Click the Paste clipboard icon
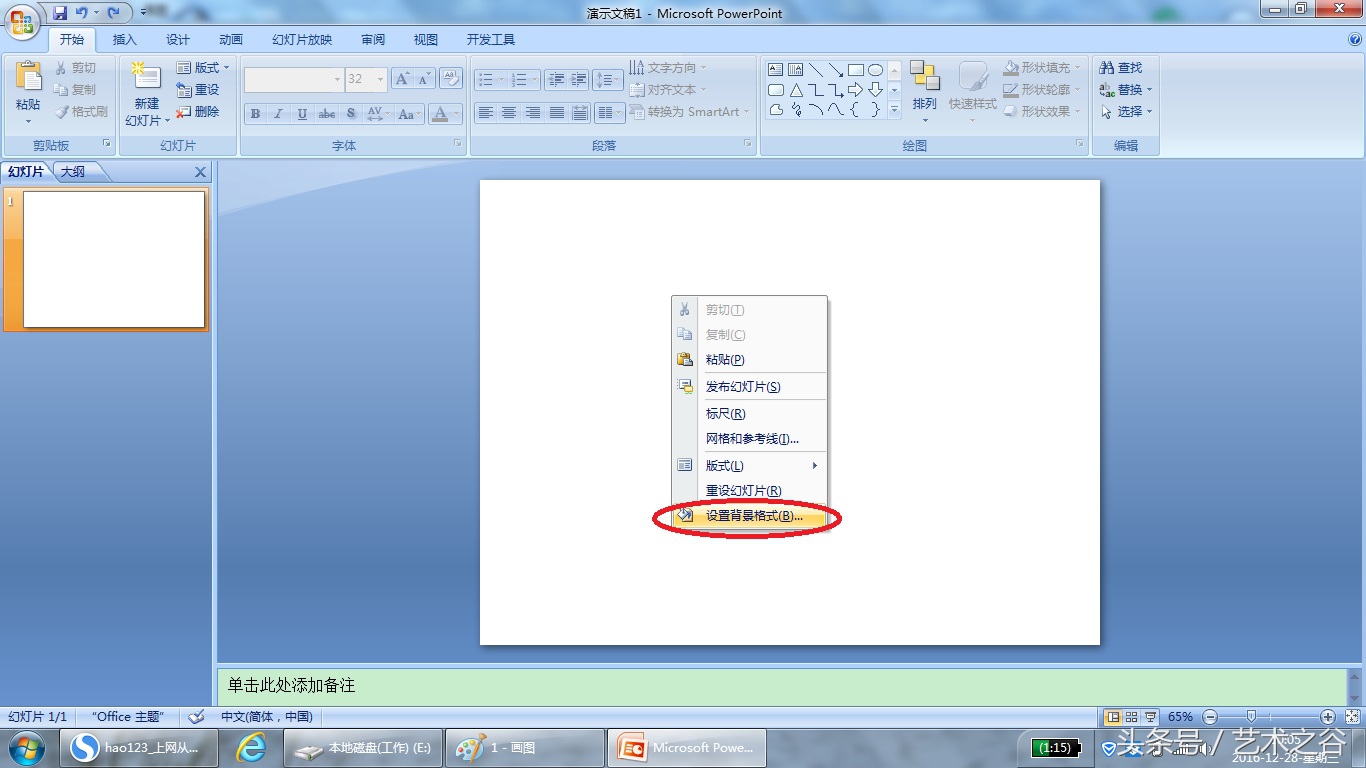 pos(29,77)
